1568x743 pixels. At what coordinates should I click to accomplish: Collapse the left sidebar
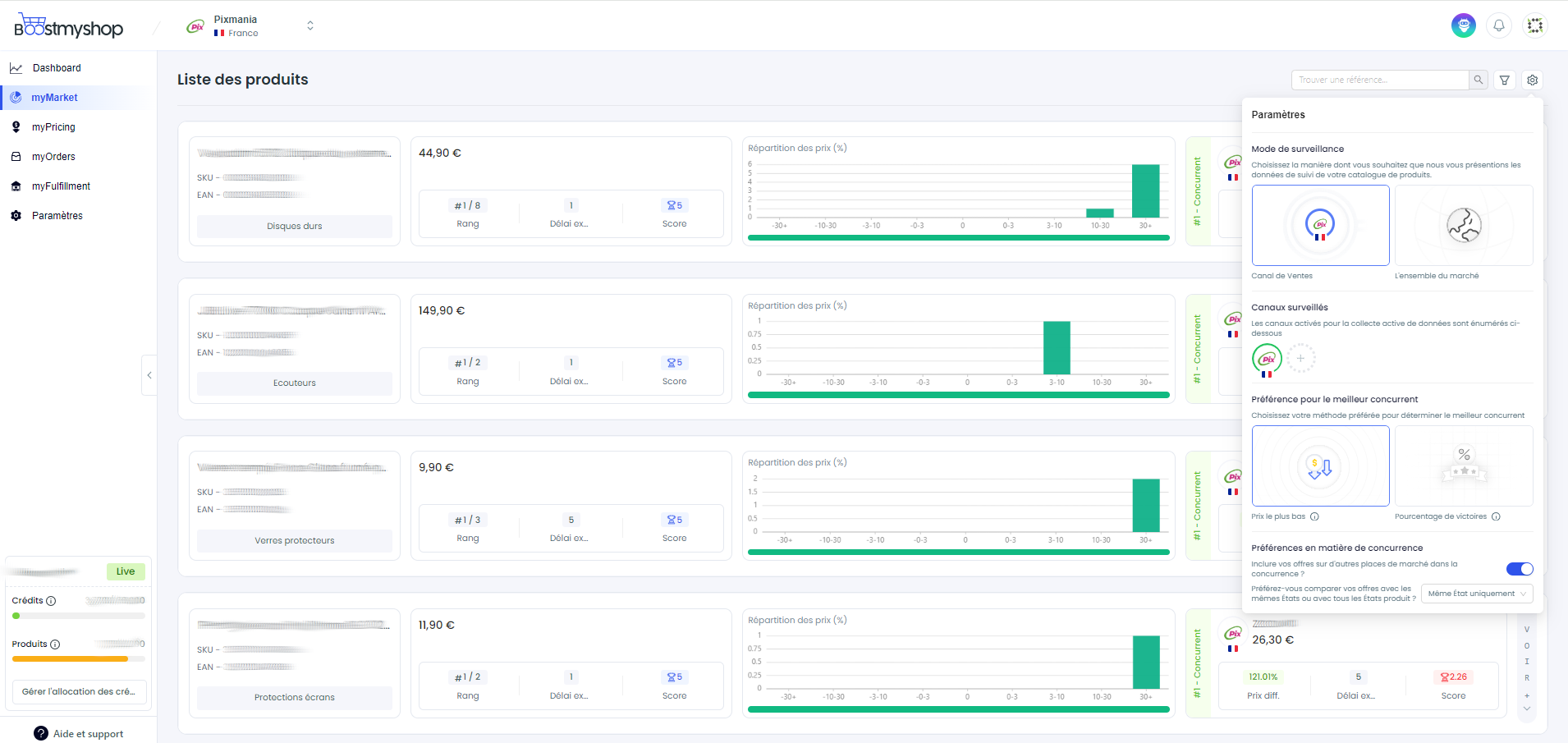point(149,375)
